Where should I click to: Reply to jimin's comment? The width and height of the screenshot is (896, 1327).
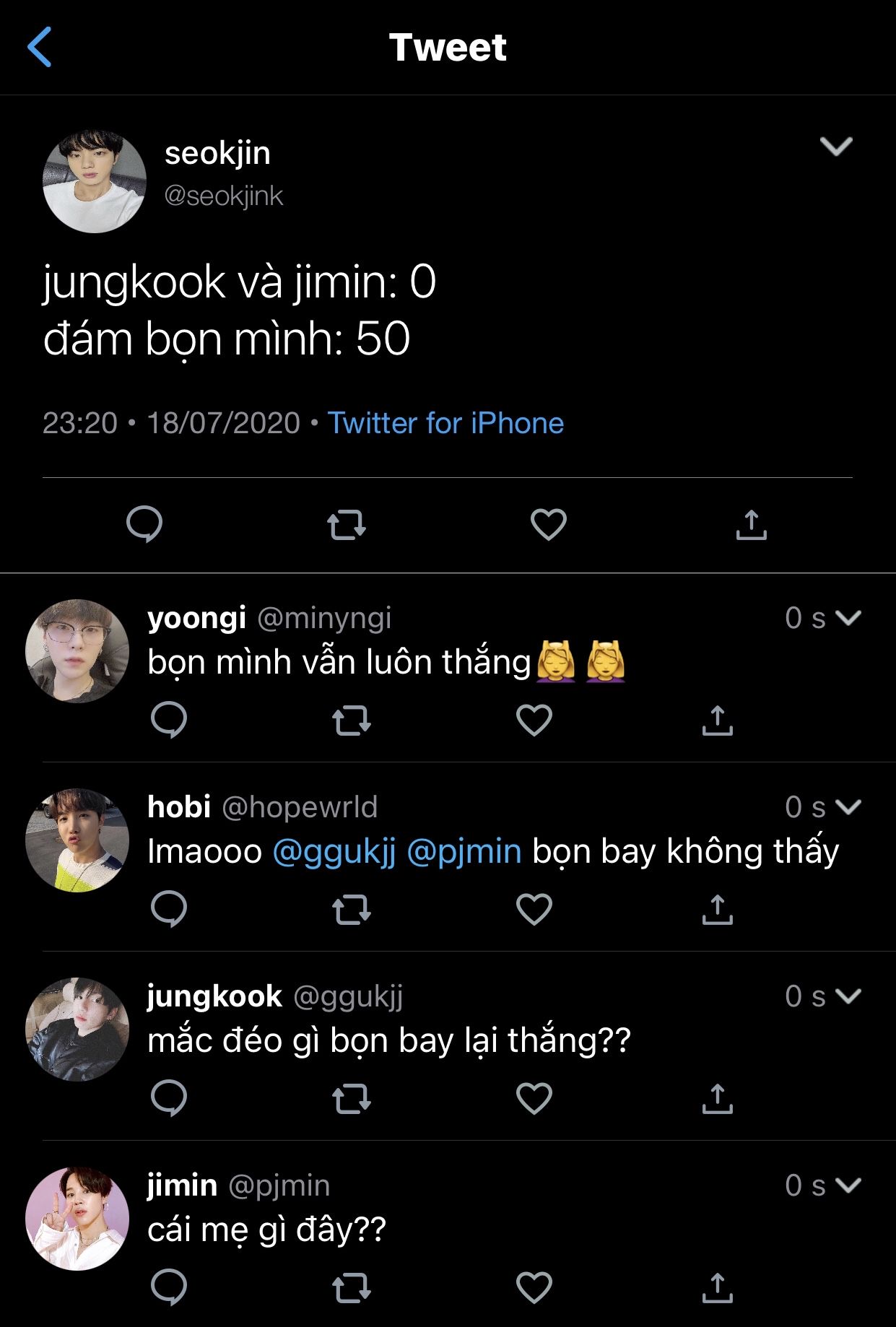[x=169, y=1287]
